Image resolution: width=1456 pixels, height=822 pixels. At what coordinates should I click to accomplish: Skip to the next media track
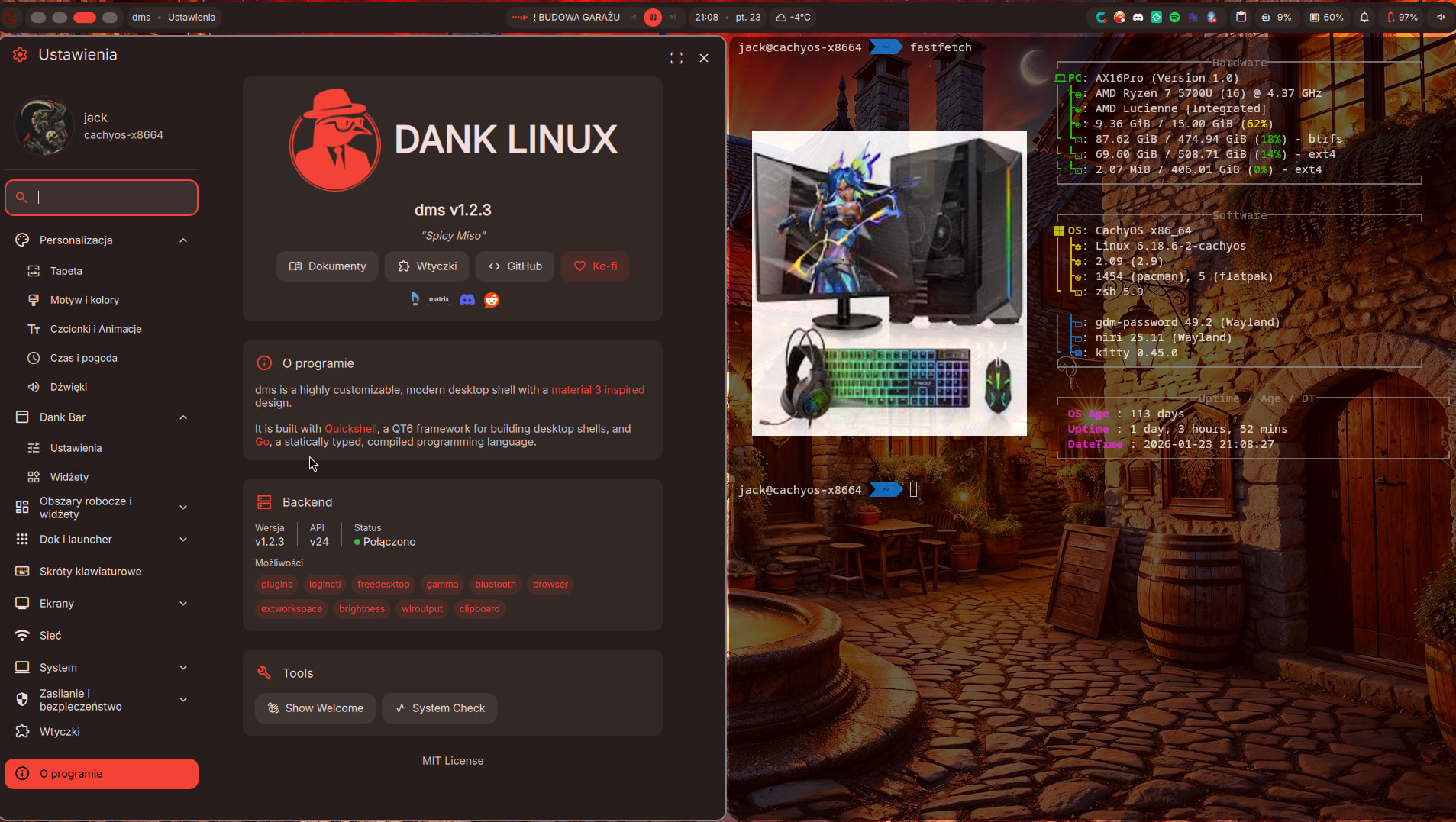(x=673, y=17)
